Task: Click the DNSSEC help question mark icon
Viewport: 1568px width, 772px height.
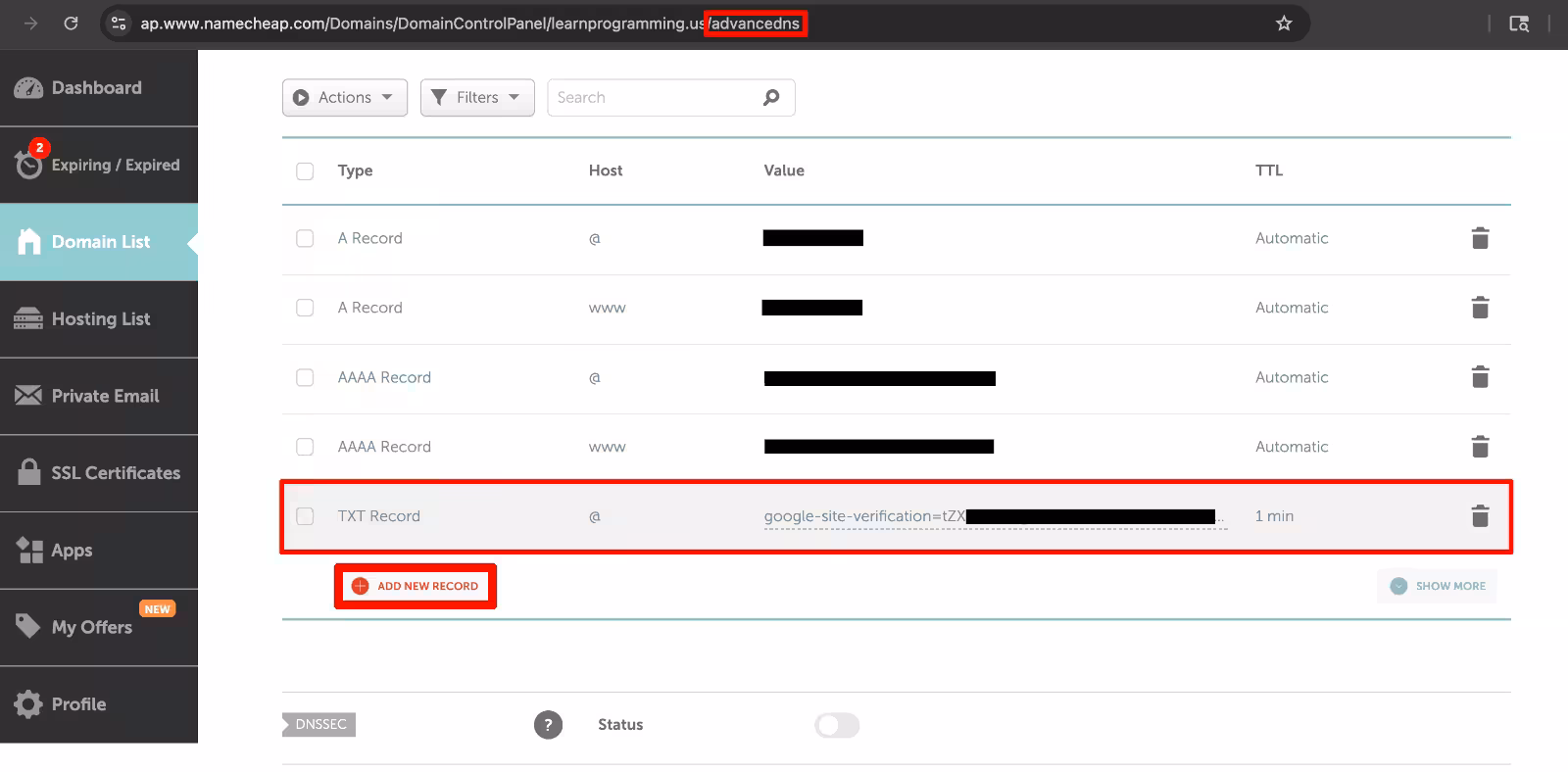Action: [x=548, y=725]
